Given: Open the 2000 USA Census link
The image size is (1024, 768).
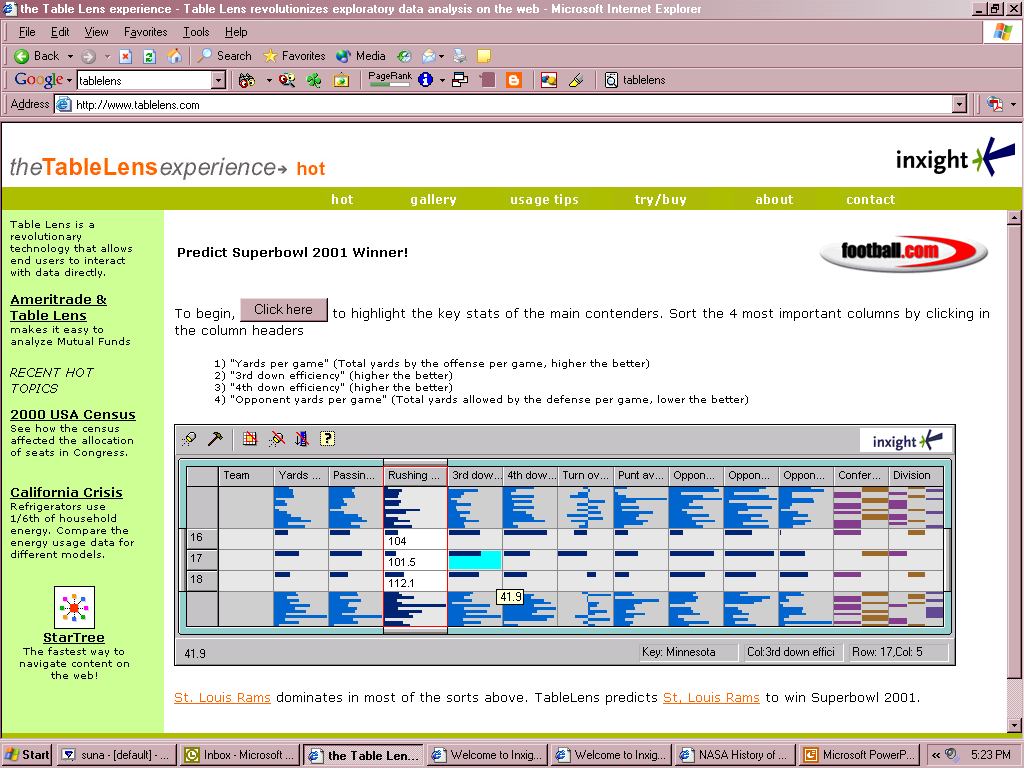Looking at the screenshot, I should [x=73, y=414].
